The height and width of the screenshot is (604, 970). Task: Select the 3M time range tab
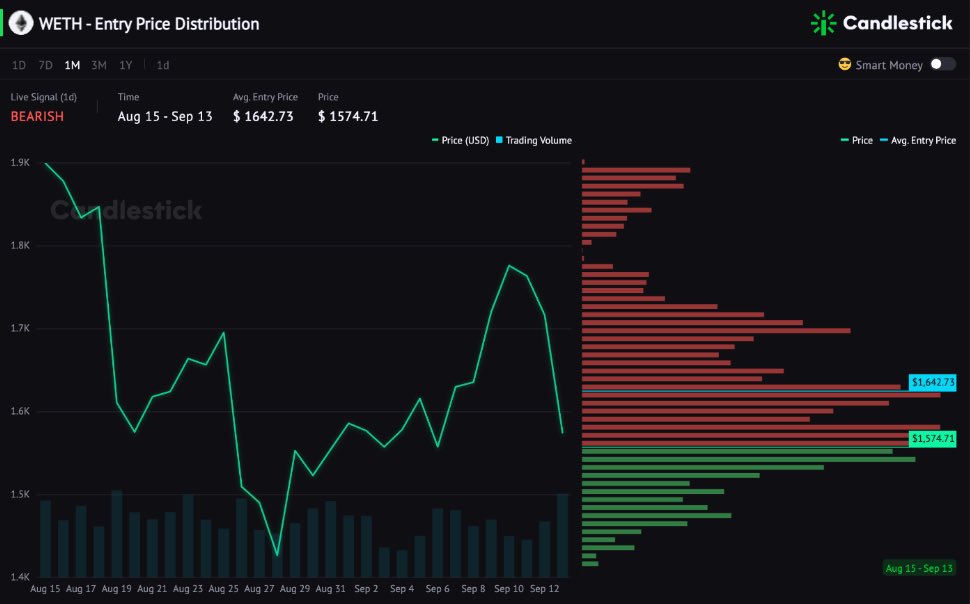point(99,65)
